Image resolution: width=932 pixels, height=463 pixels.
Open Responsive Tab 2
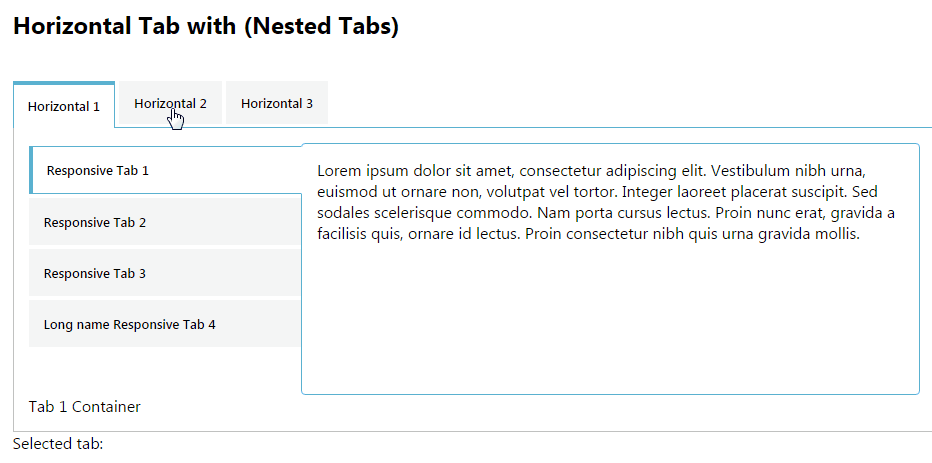click(x=165, y=222)
